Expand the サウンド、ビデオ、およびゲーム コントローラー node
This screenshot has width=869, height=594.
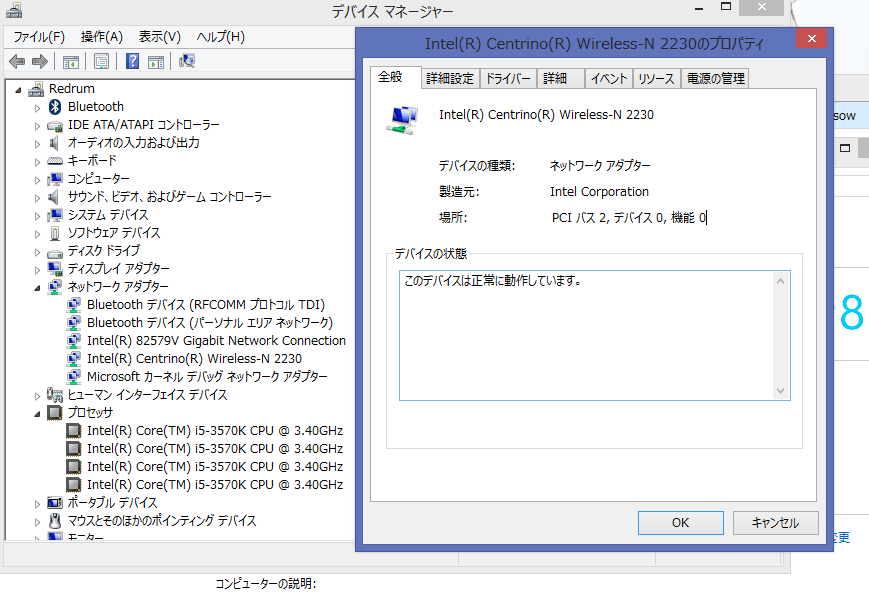tap(37, 198)
